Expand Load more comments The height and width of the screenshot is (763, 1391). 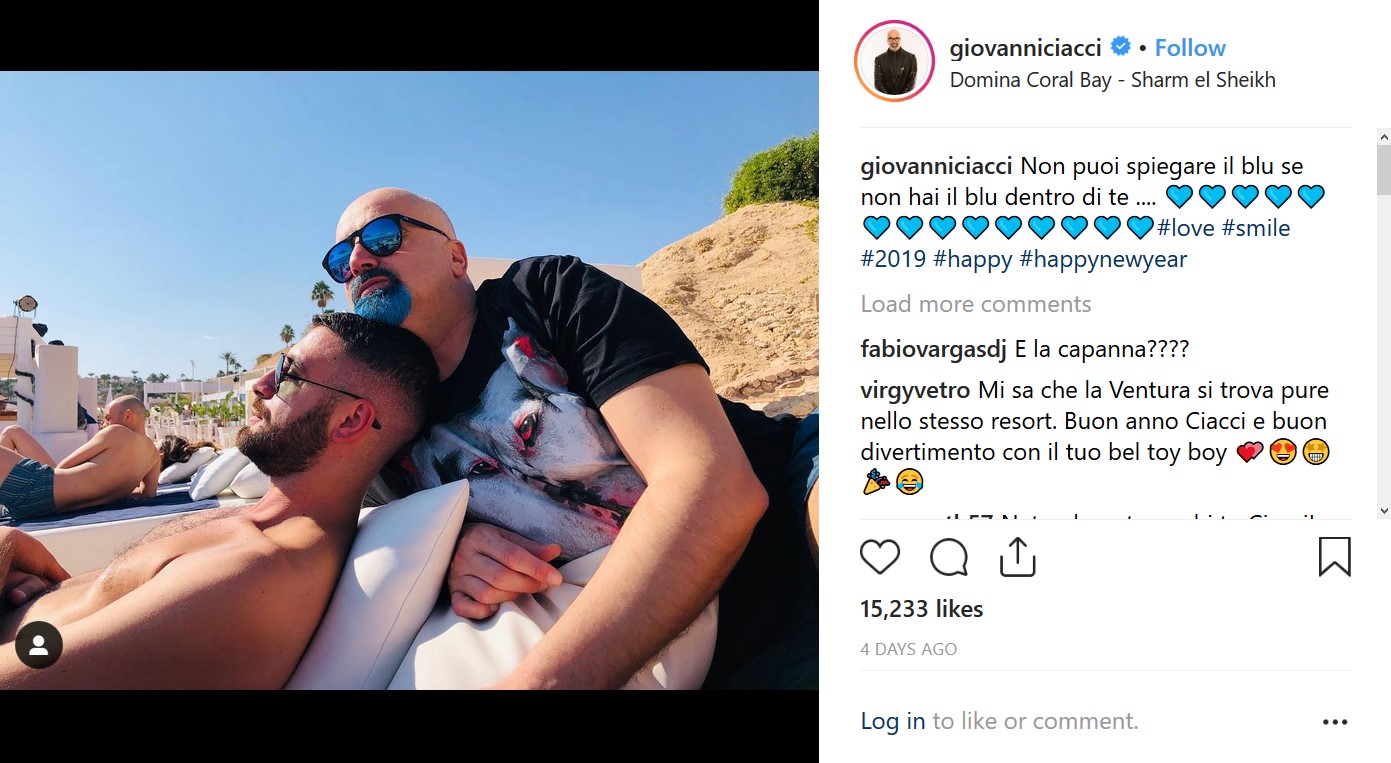point(976,304)
